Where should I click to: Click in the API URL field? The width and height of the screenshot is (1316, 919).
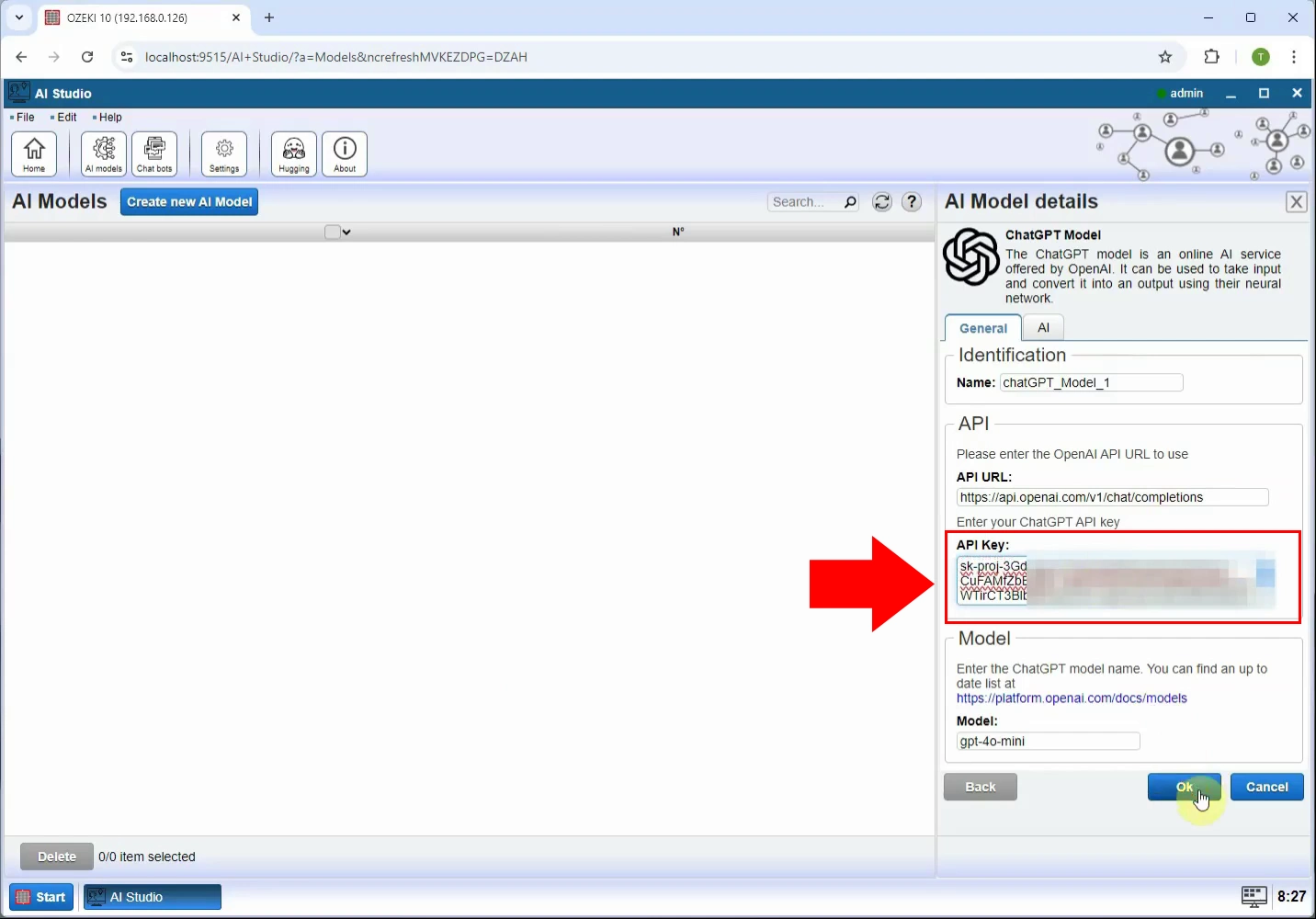(1112, 497)
